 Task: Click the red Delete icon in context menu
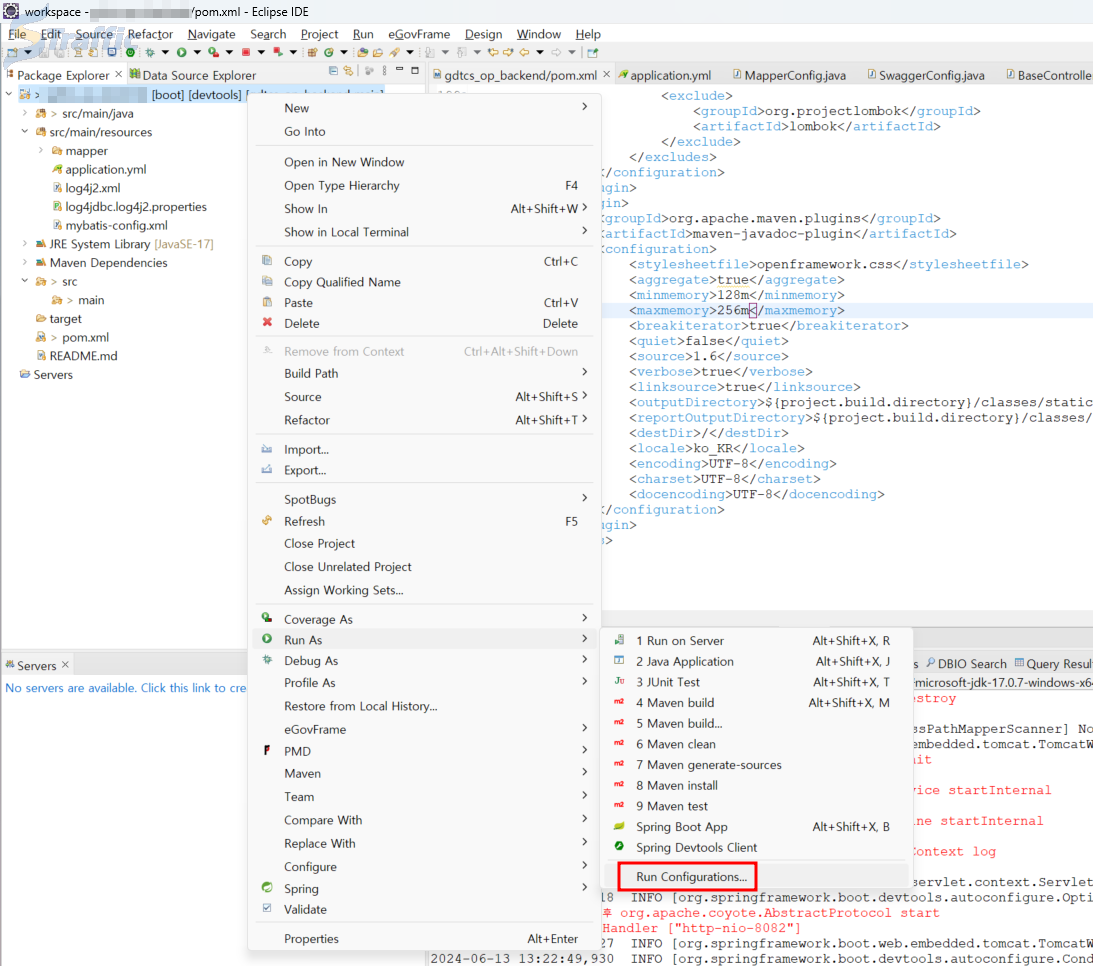tap(267, 322)
